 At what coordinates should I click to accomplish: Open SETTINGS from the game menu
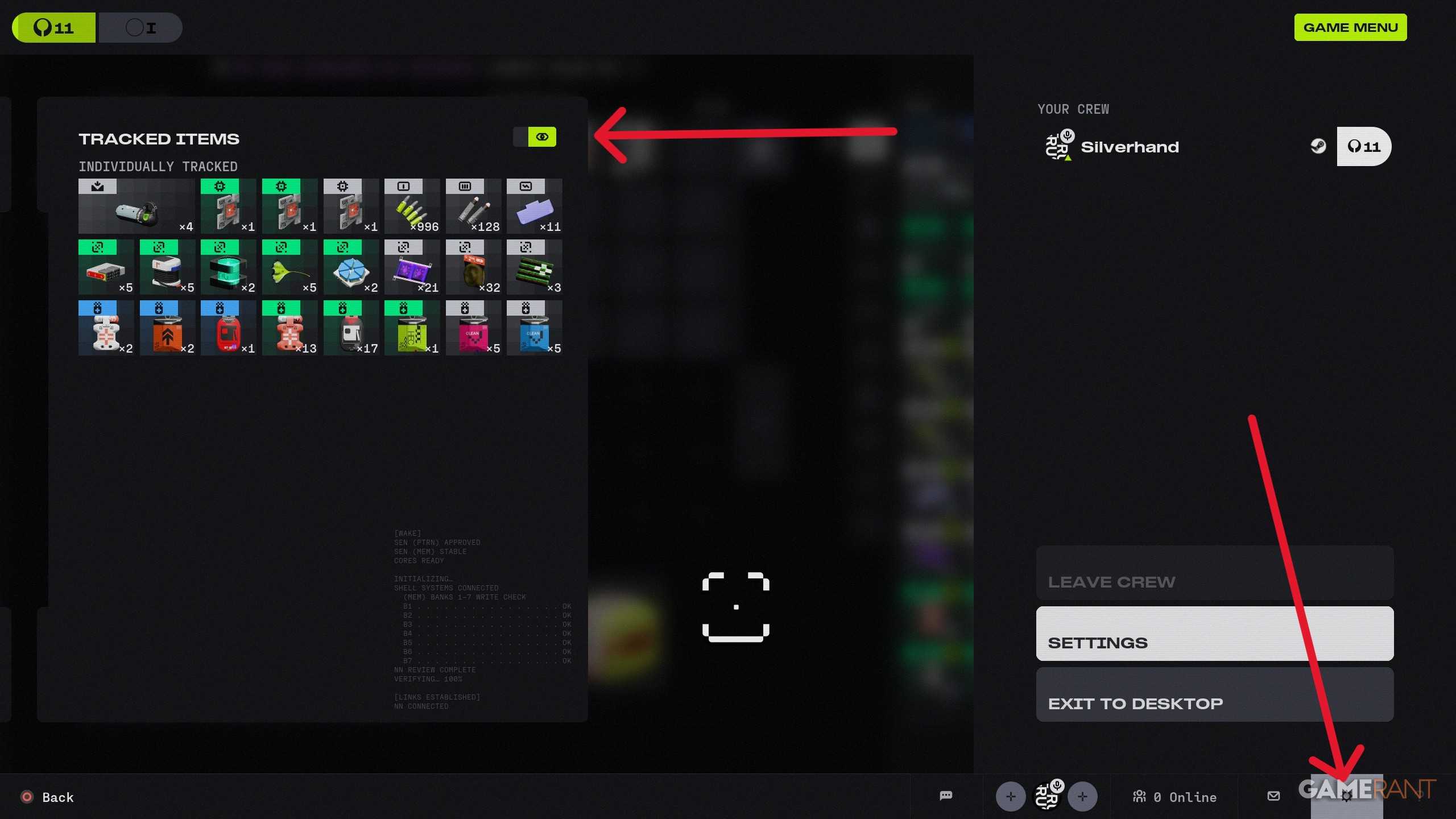point(1215,634)
